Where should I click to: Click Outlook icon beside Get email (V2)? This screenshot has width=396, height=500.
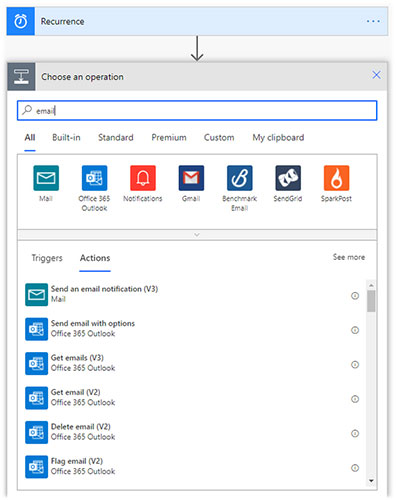point(36,398)
